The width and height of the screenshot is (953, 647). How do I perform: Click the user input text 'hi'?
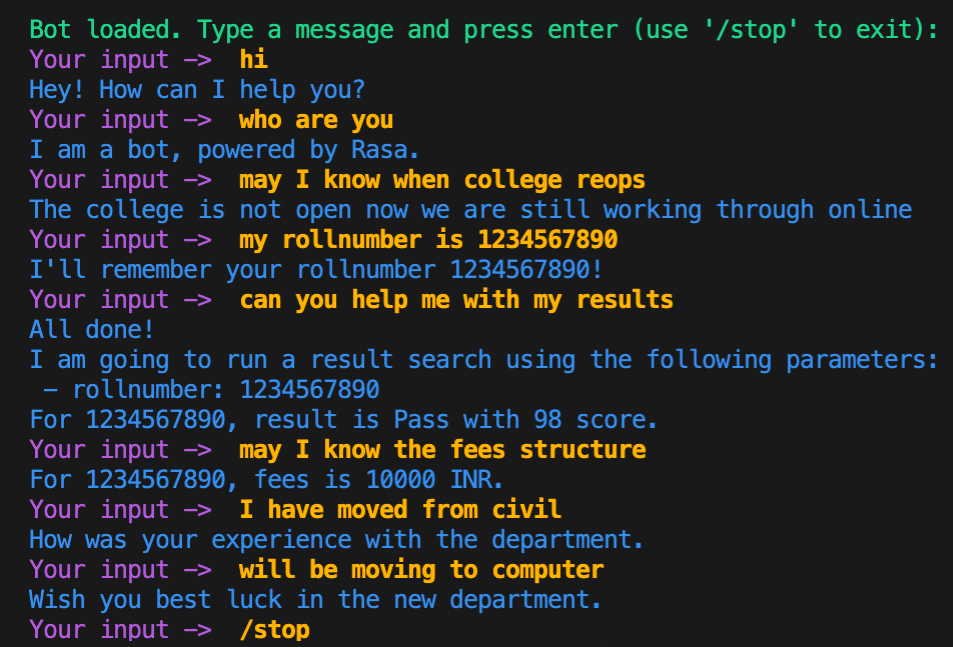pyautogui.click(x=254, y=59)
